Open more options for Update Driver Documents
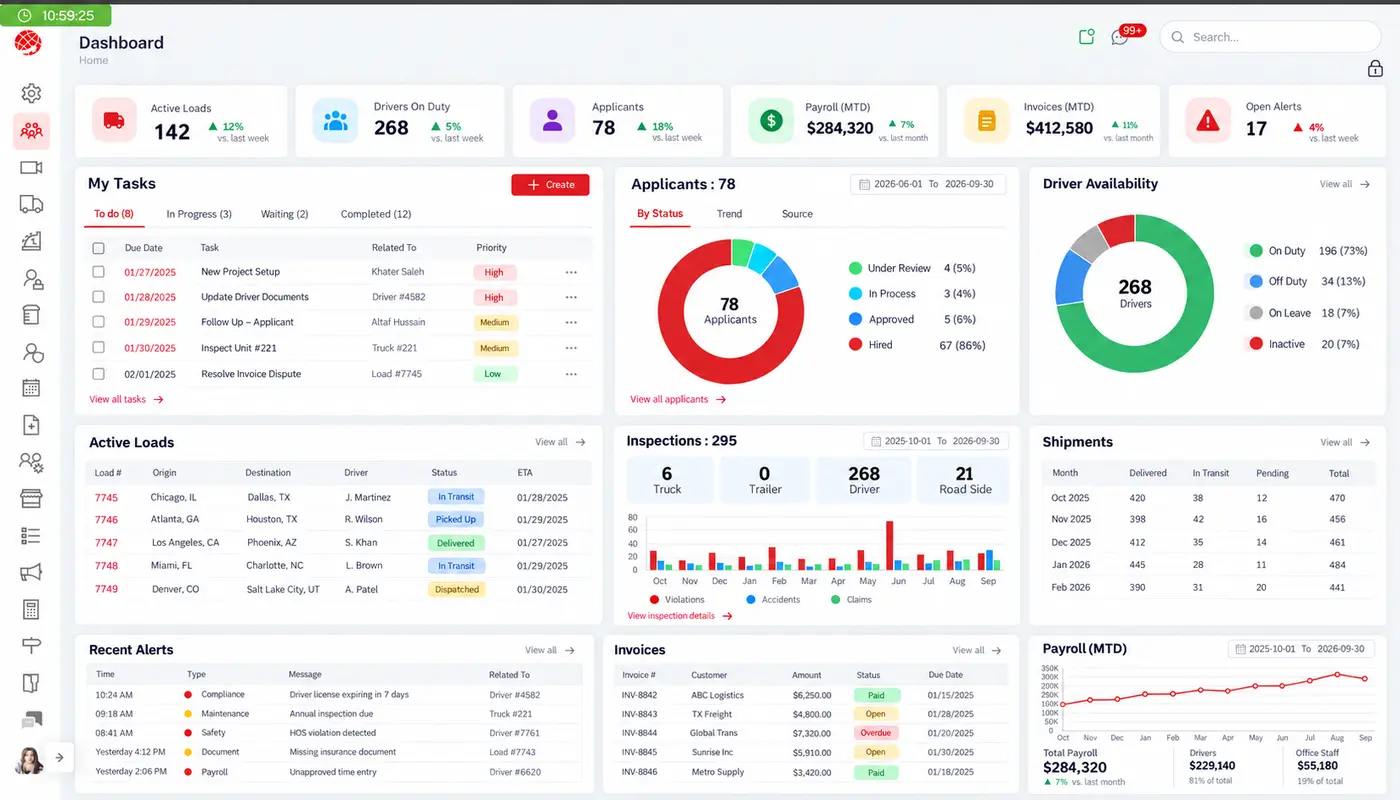The image size is (1400, 800). 571,297
